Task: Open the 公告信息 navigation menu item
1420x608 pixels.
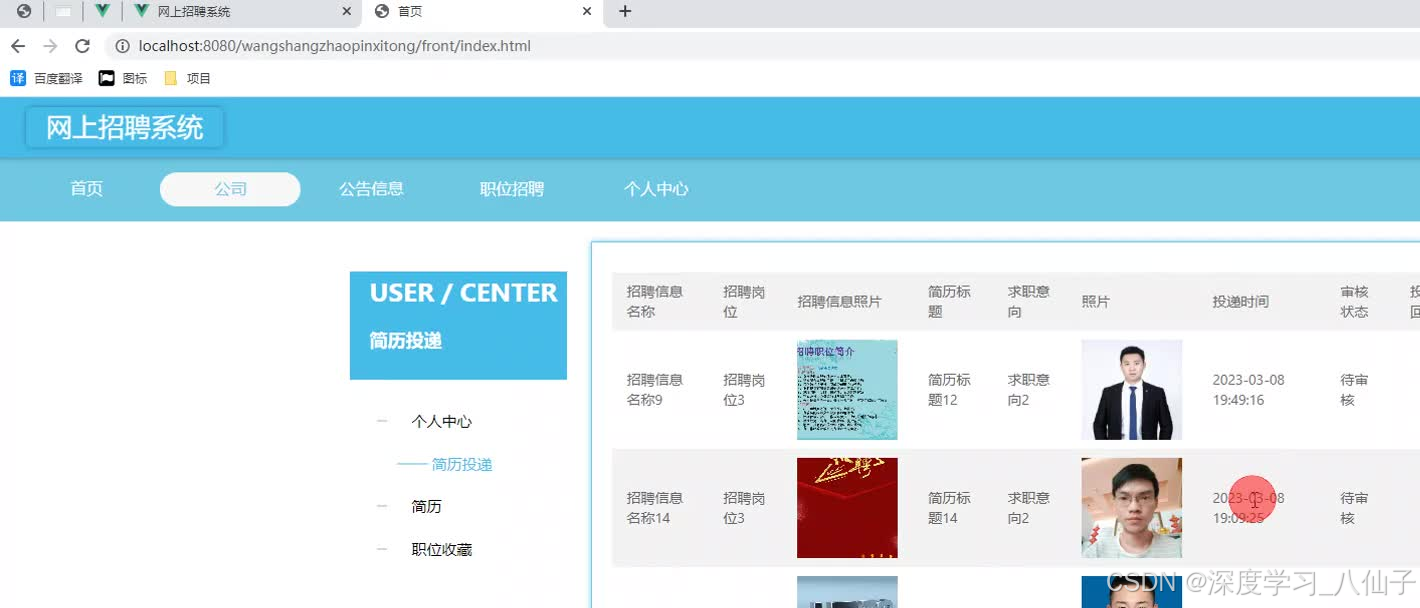Action: pos(371,188)
